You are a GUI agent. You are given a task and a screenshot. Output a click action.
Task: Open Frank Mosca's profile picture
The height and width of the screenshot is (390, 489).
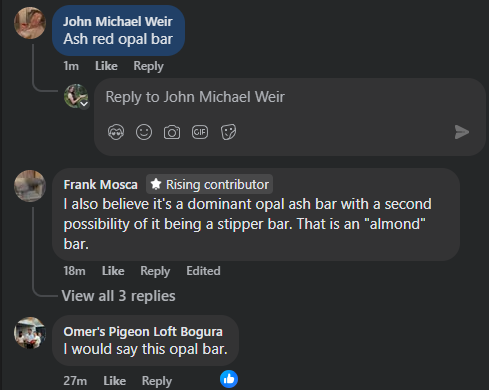click(30, 186)
